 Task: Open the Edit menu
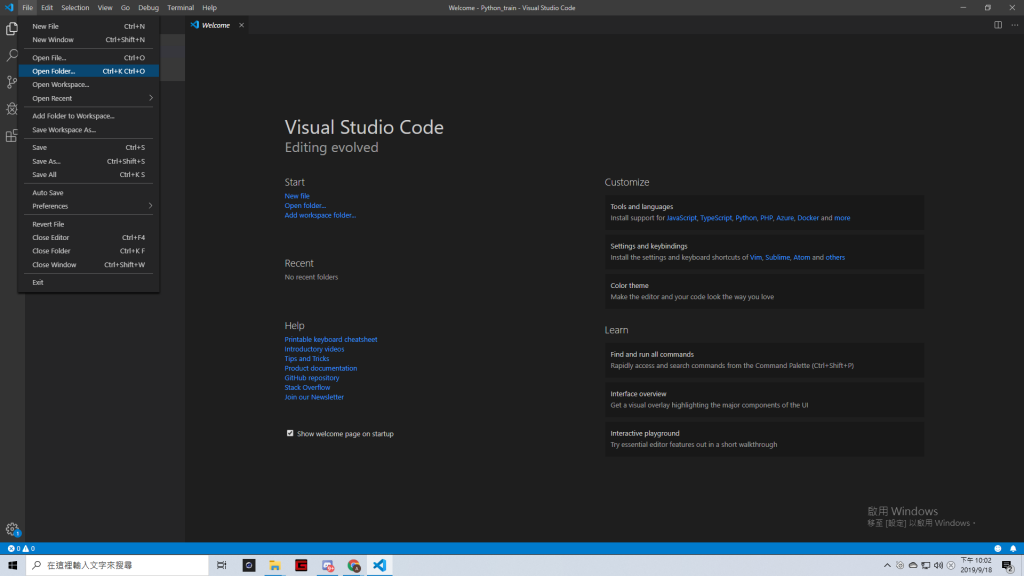(x=47, y=8)
